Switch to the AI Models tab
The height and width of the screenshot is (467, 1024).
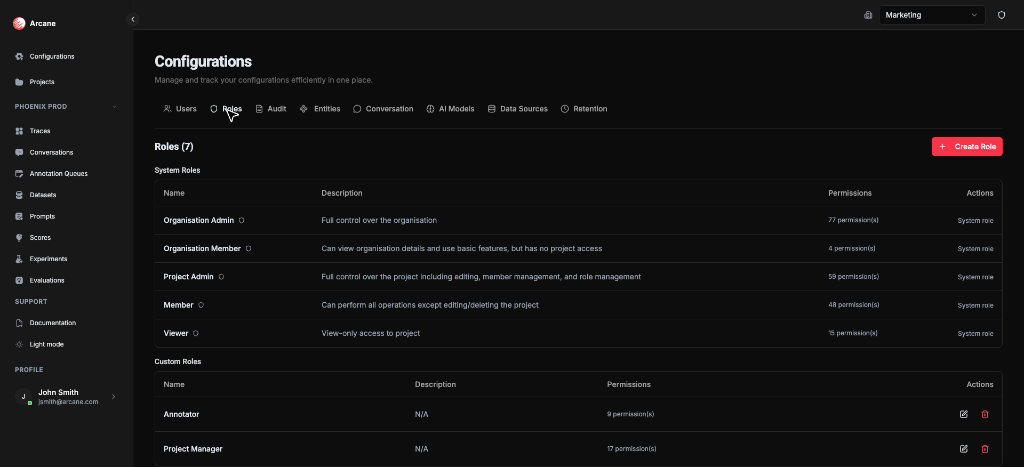[450, 109]
